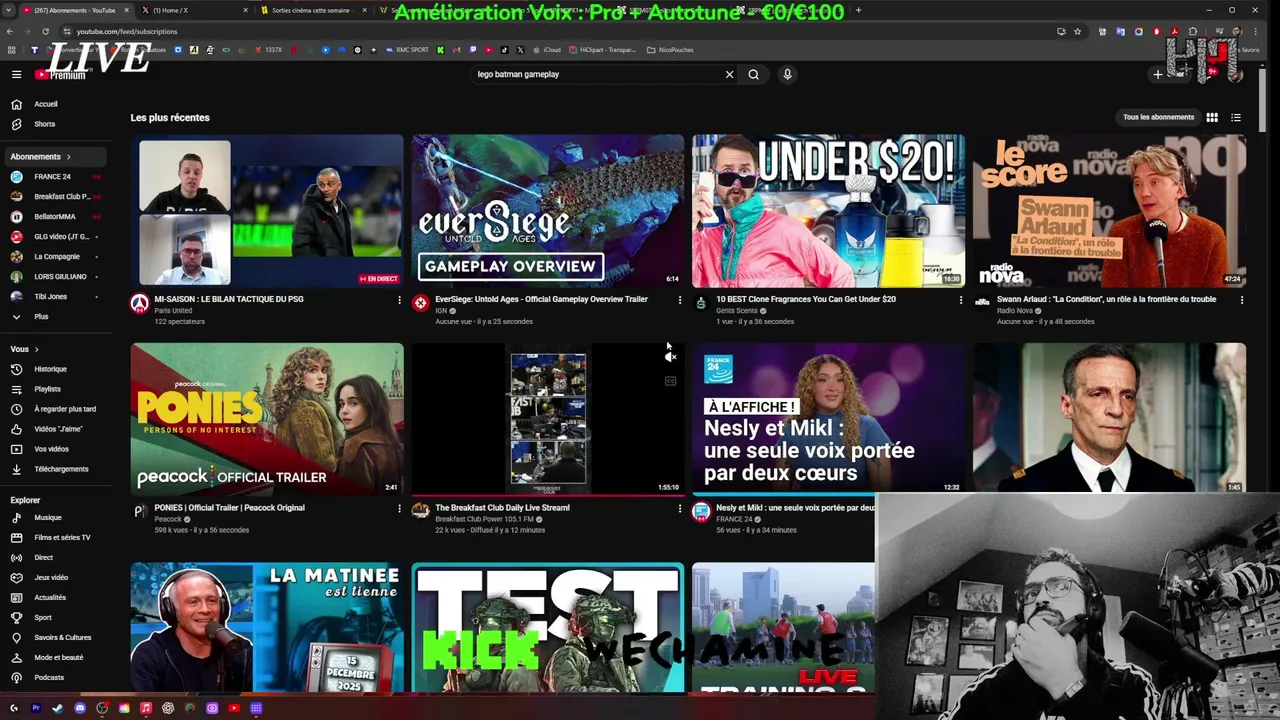The height and width of the screenshot is (720, 1280).
Task: Open options menu for Breakfast Club stream
Action: [680, 509]
